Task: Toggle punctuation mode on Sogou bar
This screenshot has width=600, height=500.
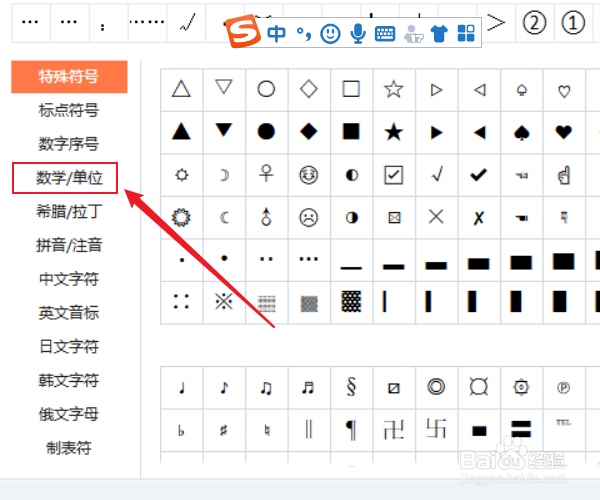Action: coord(304,34)
